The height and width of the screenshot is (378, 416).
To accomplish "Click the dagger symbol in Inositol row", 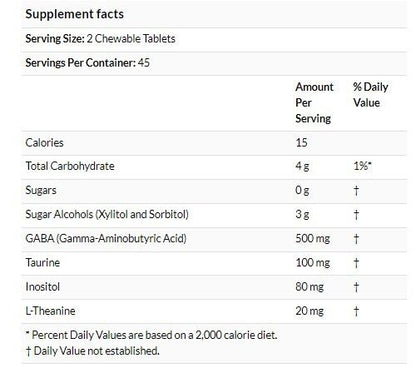I will [356, 287].
